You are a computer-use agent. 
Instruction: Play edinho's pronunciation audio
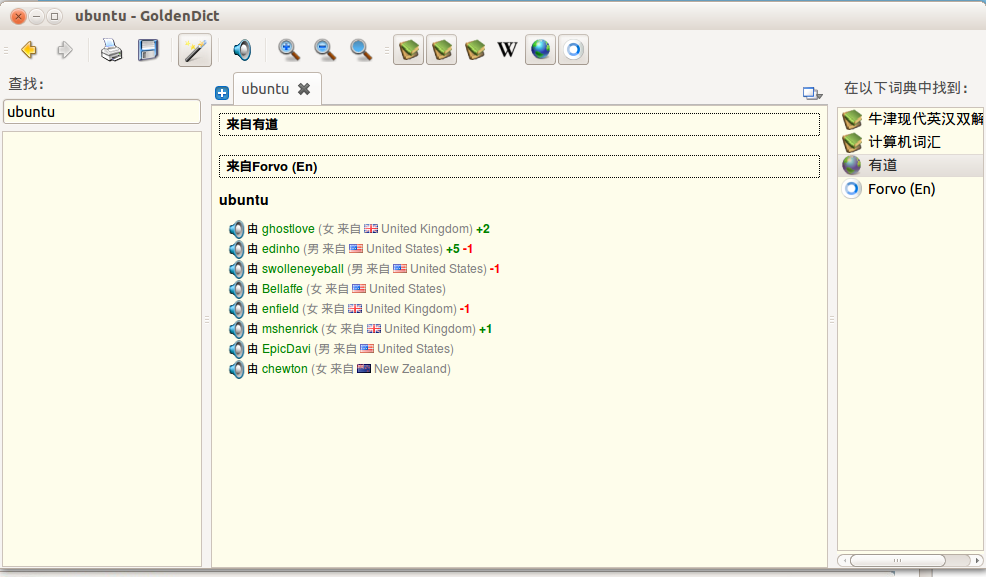coord(236,249)
